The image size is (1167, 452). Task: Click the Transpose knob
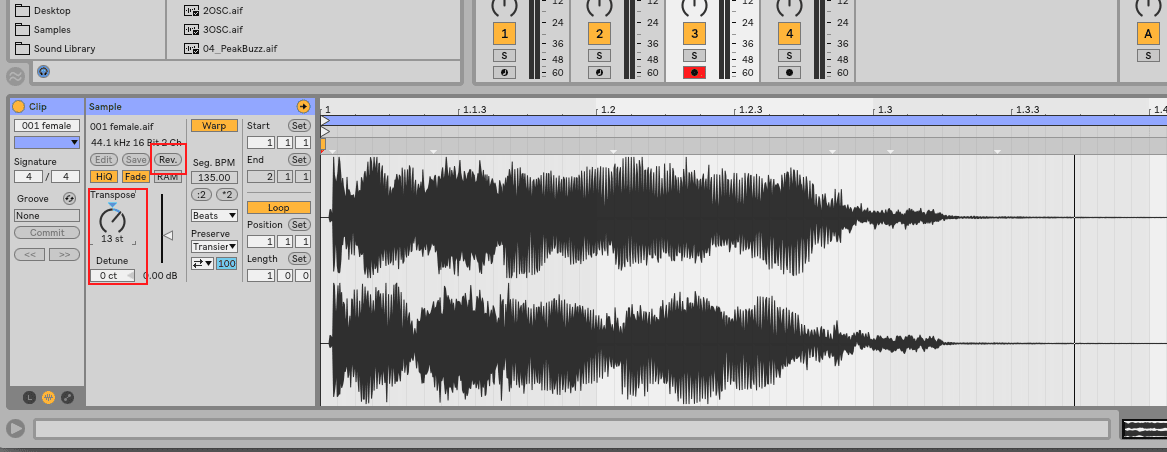(112, 219)
